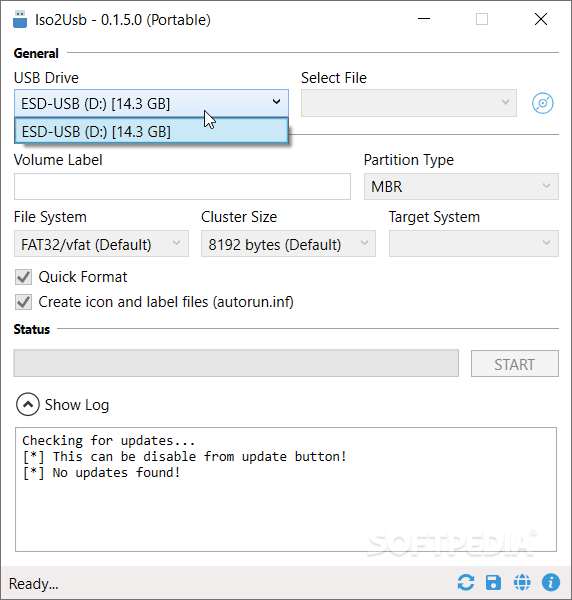
Task: Open the Cluster Size 8192 bytes dropdown
Action: [x=288, y=244]
